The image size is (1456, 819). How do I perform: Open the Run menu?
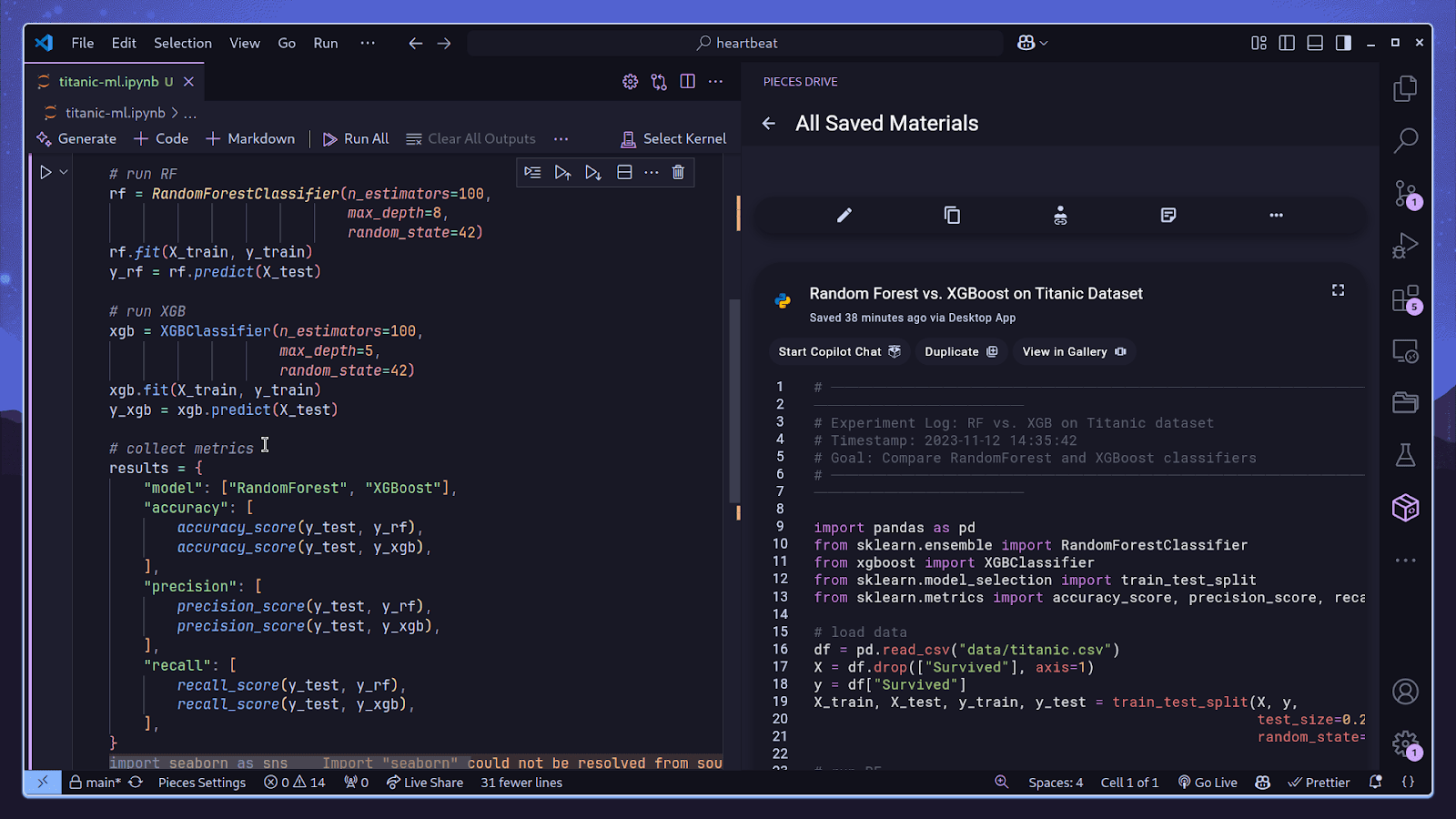click(x=326, y=43)
